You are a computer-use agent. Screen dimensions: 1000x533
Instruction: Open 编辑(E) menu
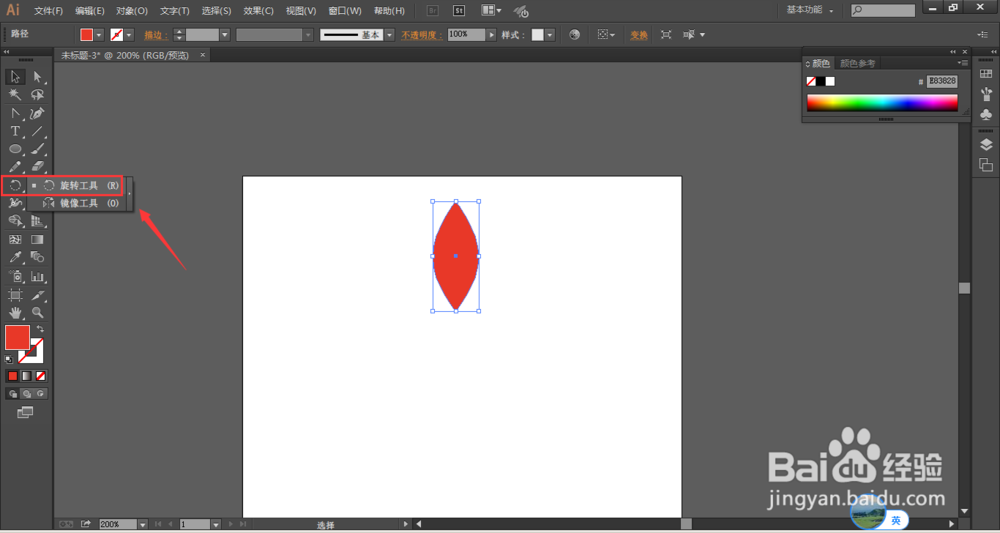click(90, 11)
